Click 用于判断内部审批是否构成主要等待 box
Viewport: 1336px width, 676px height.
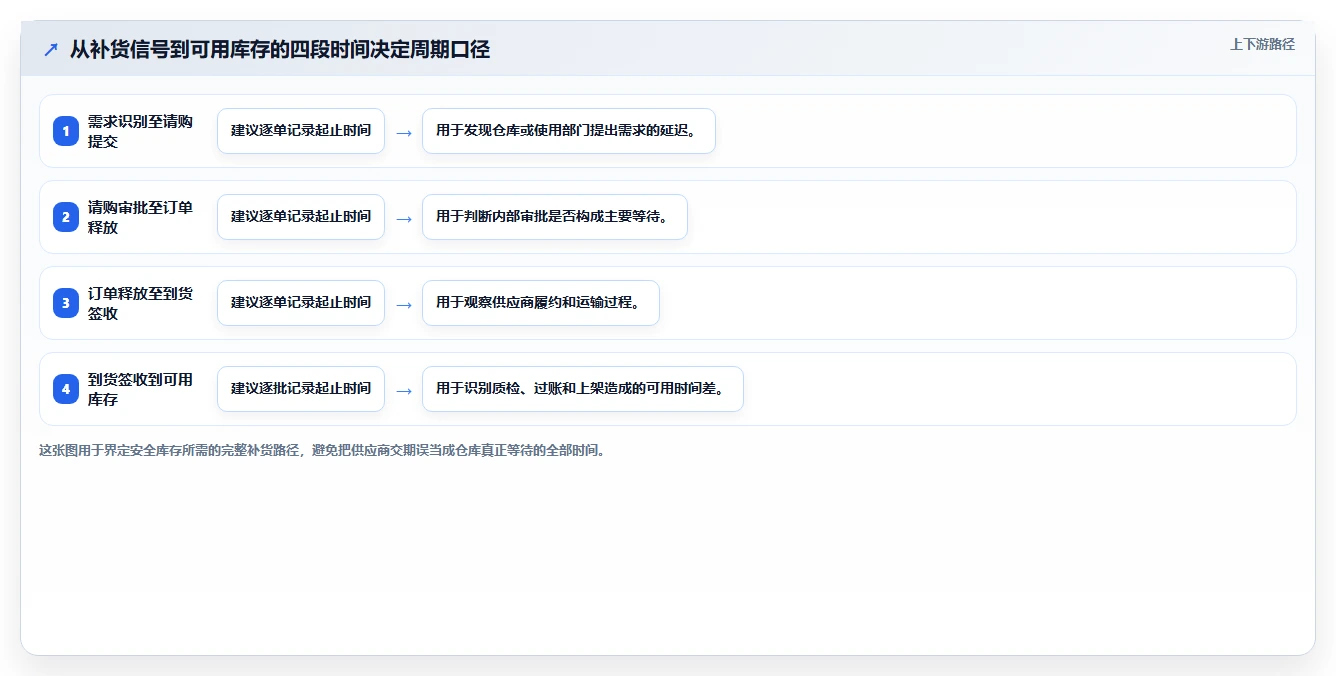coord(555,217)
